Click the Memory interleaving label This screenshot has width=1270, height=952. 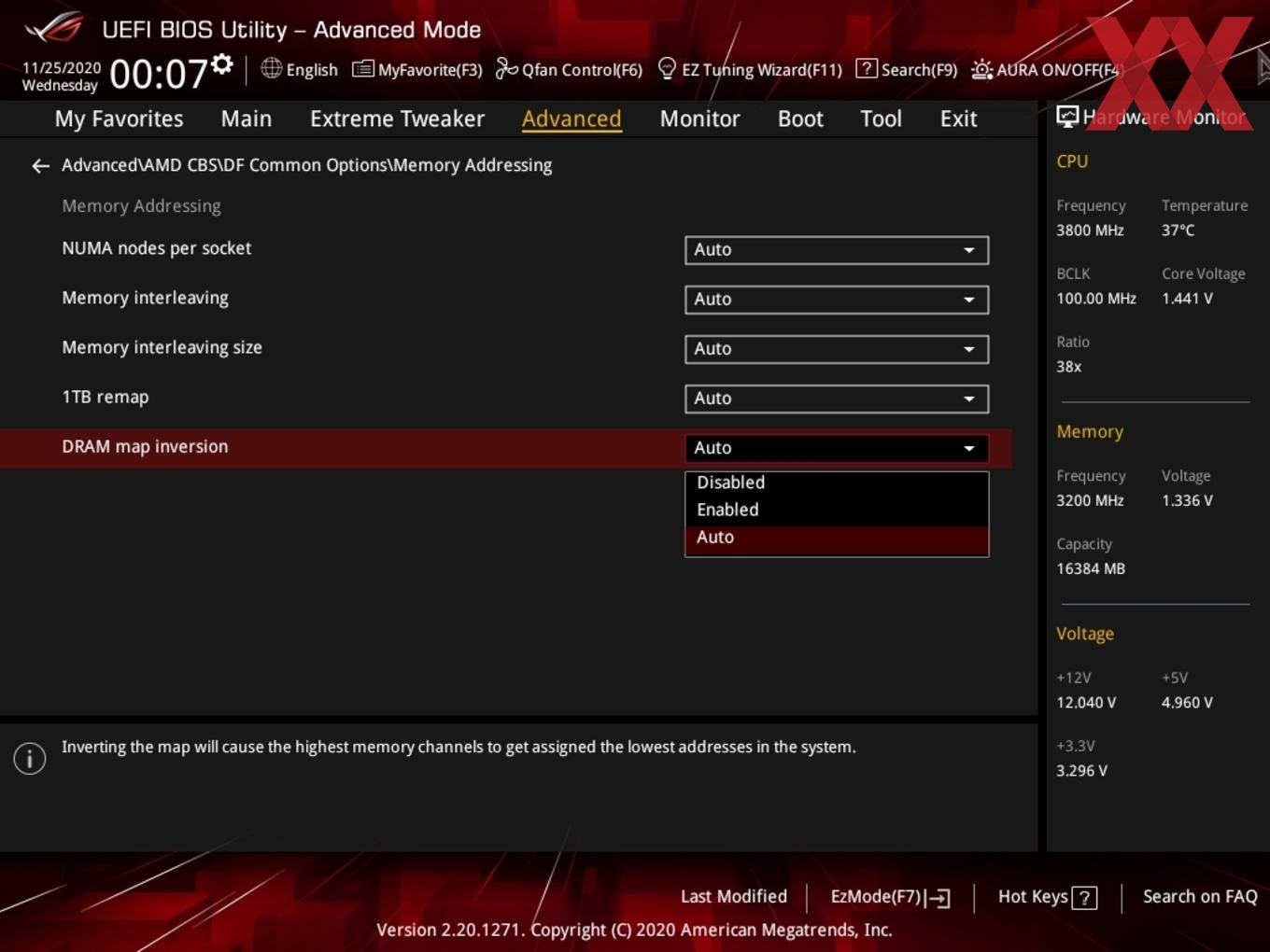pos(145,298)
